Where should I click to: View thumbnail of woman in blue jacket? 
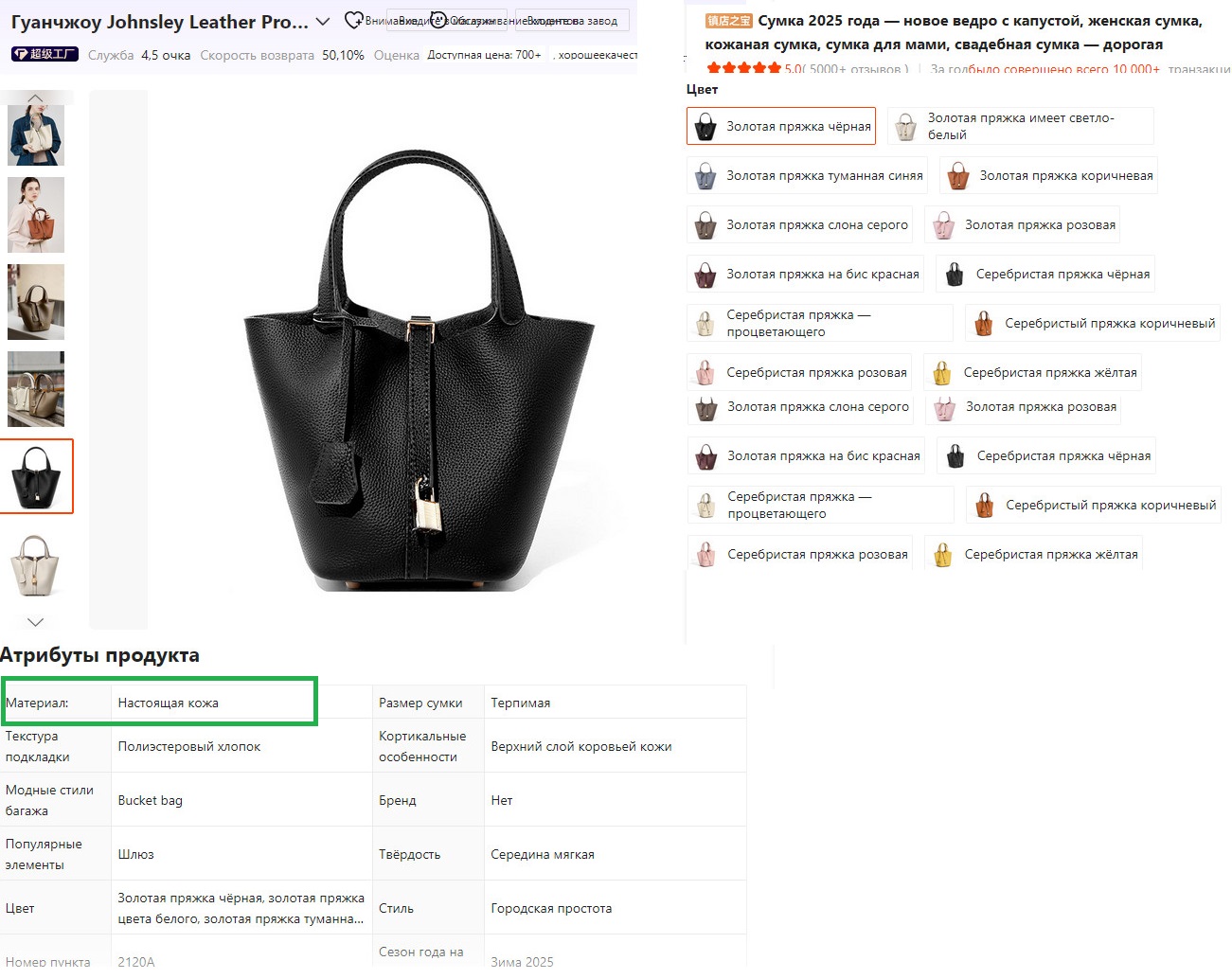click(x=36, y=134)
